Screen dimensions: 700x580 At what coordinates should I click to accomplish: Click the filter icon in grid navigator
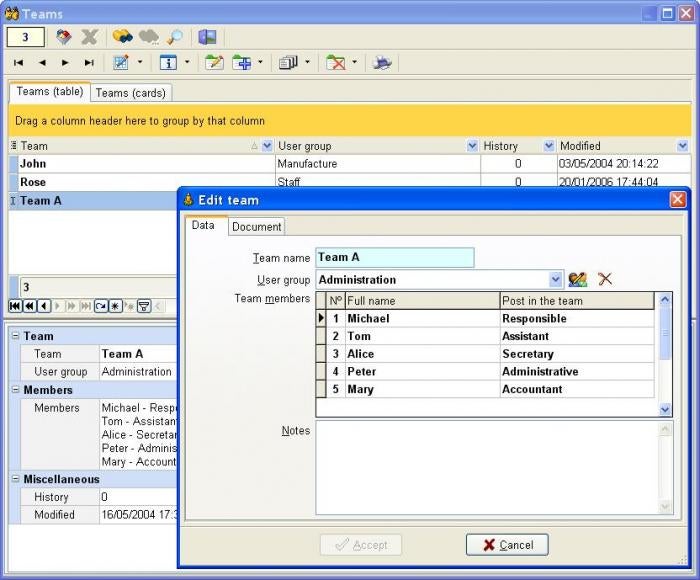143,306
